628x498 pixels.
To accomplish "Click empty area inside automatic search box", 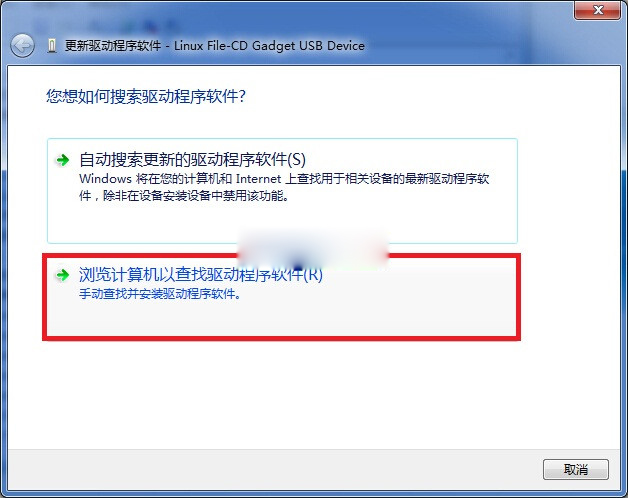I will (282, 223).
